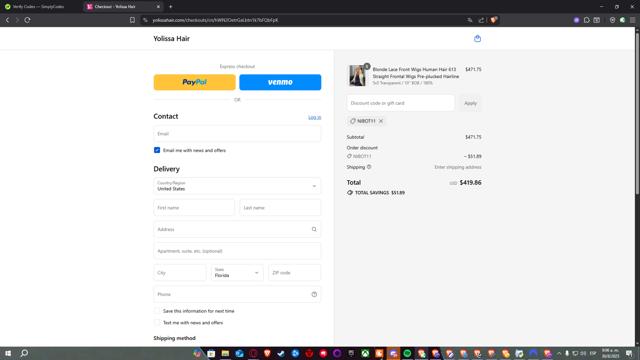The height and width of the screenshot is (360, 640).
Task: Check Text me with news and offers
Action: [157, 322]
